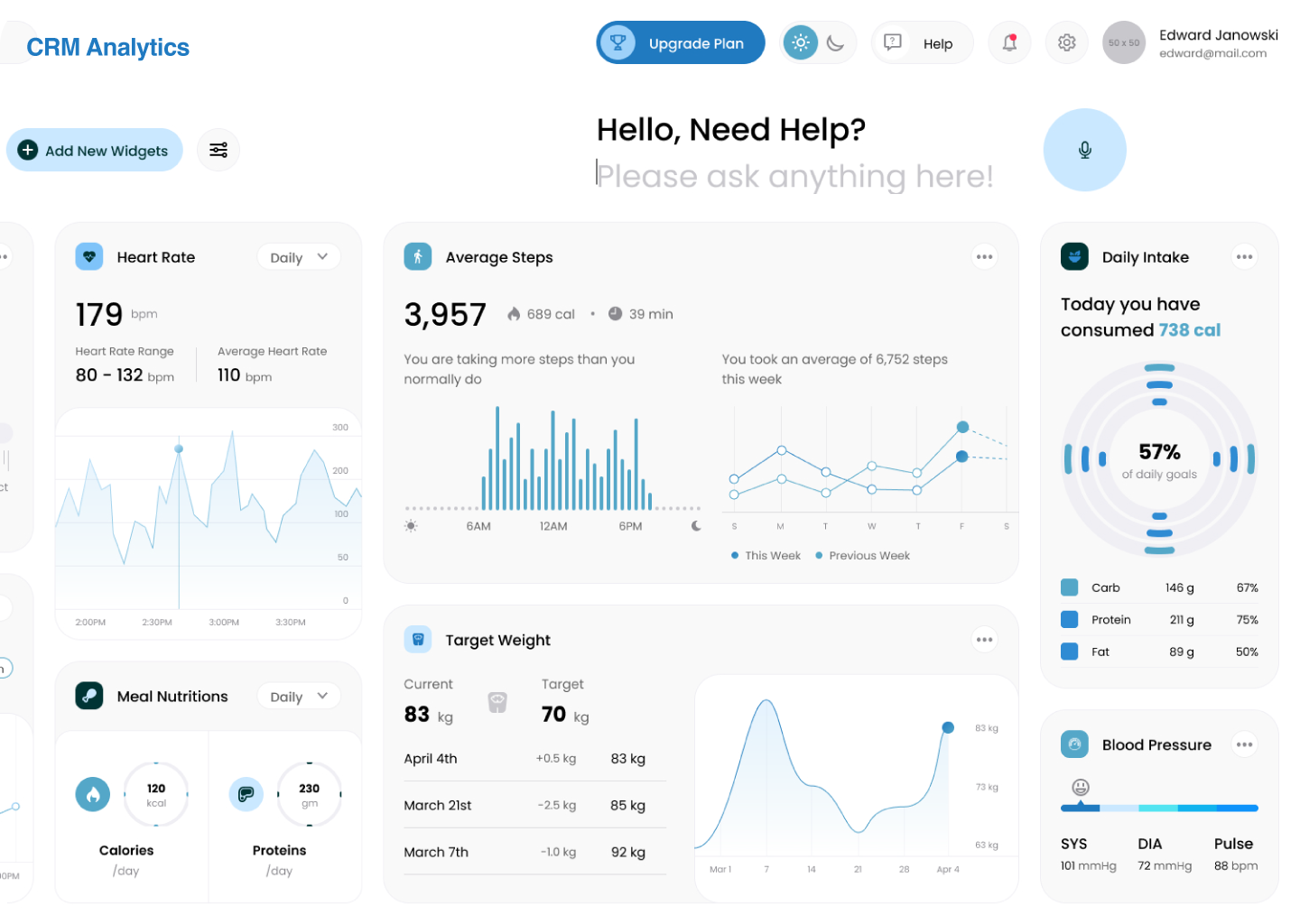Image resolution: width=1300 pixels, height=924 pixels.
Task: Click the Heart Rate widget icon
Action: point(89,257)
